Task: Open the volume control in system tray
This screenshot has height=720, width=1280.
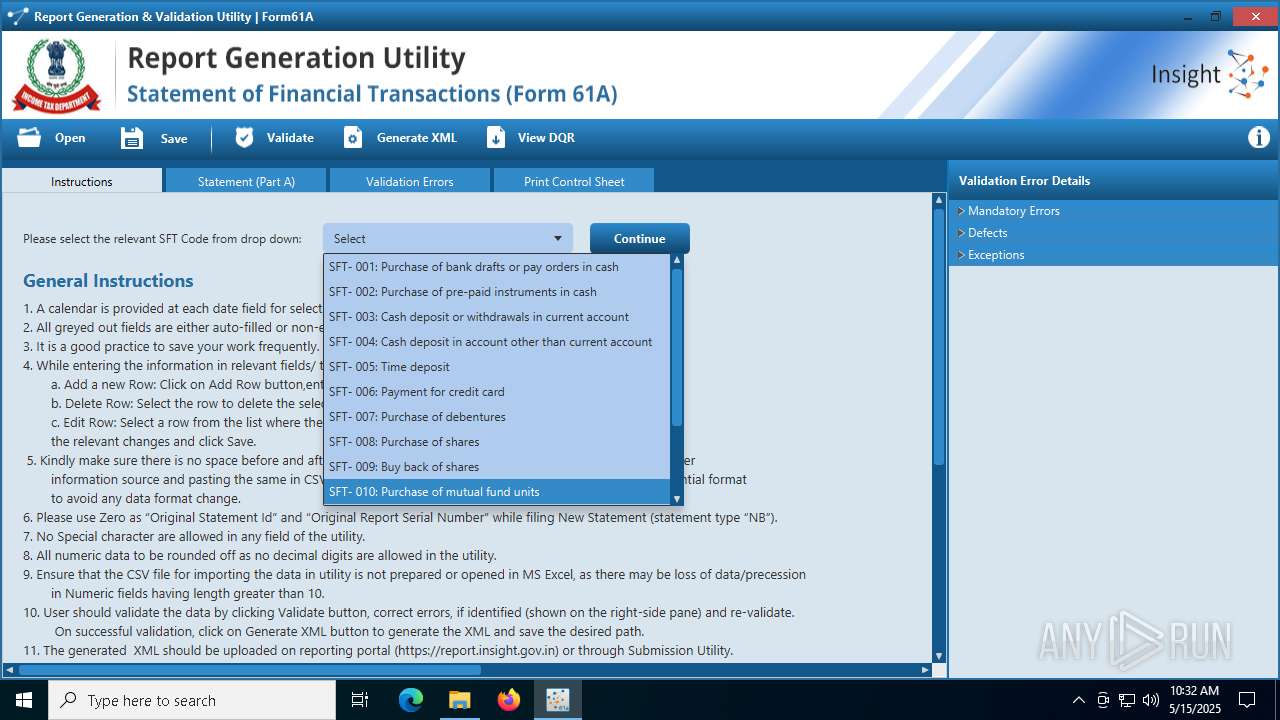Action: (1150, 700)
